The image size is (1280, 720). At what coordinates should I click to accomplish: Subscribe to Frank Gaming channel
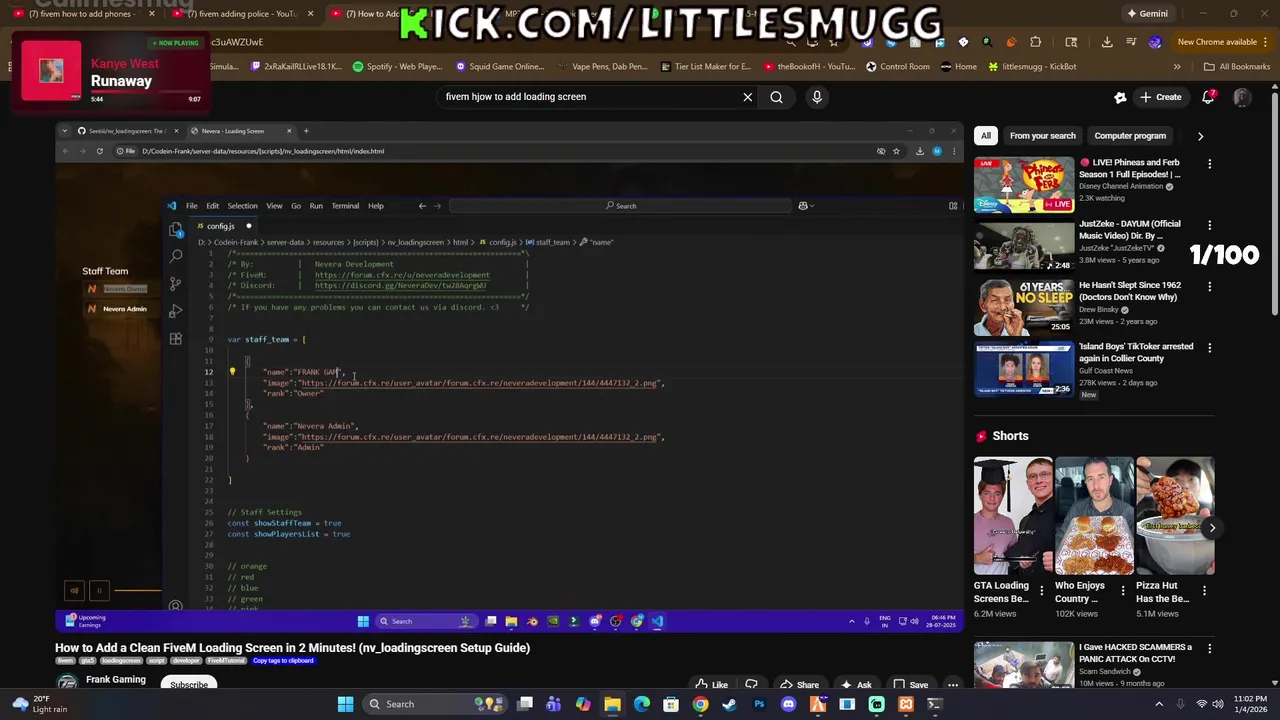(x=189, y=685)
